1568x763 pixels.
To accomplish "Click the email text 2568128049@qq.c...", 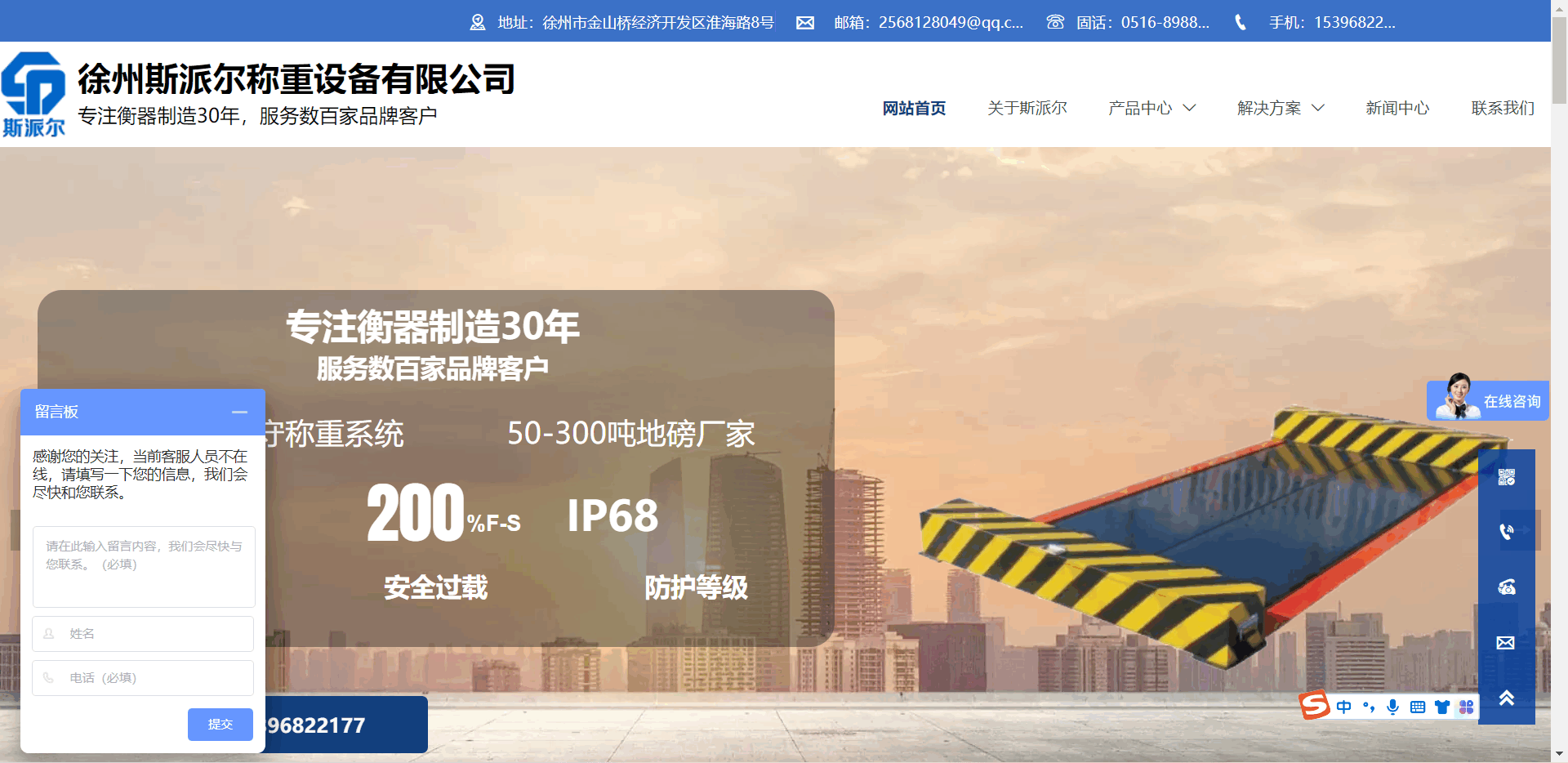I will tap(951, 23).
